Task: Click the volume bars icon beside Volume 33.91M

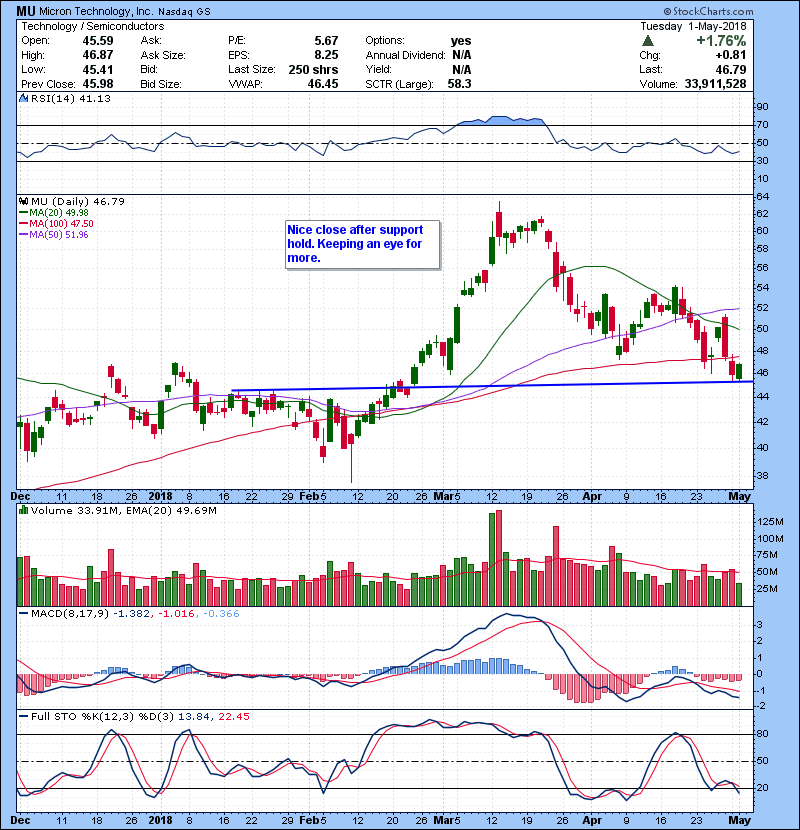Action: 23,510
